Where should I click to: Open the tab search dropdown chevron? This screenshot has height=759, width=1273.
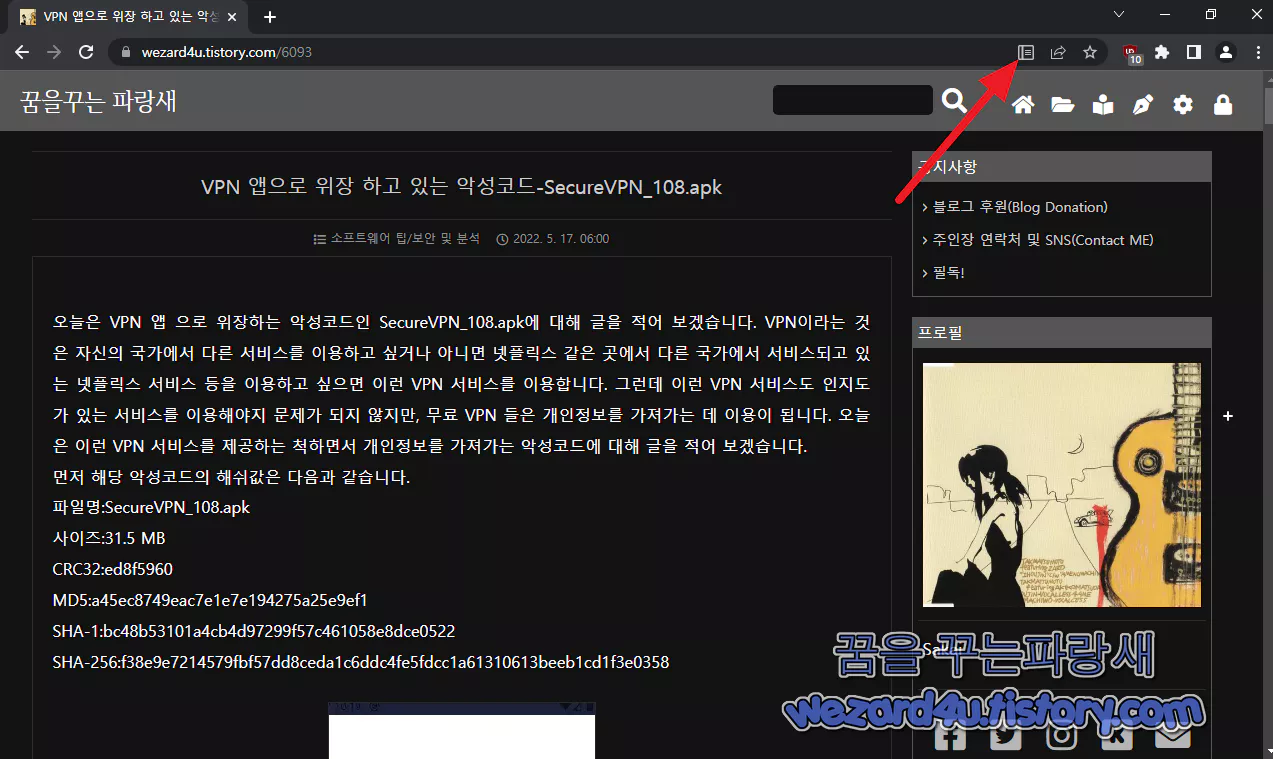coord(1118,15)
